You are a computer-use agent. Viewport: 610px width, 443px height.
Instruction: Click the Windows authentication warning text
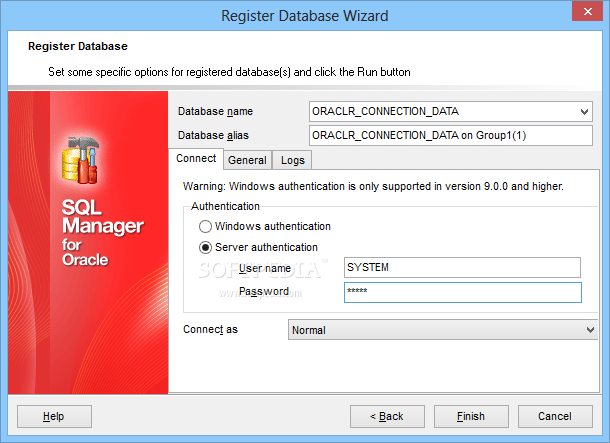pyautogui.click(x=373, y=186)
